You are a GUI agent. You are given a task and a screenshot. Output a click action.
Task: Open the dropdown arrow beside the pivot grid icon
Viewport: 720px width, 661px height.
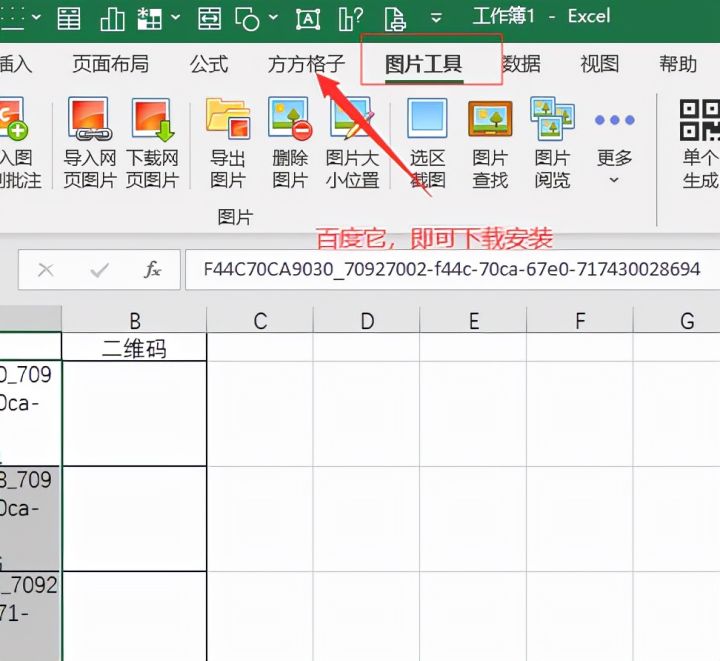tap(175, 18)
